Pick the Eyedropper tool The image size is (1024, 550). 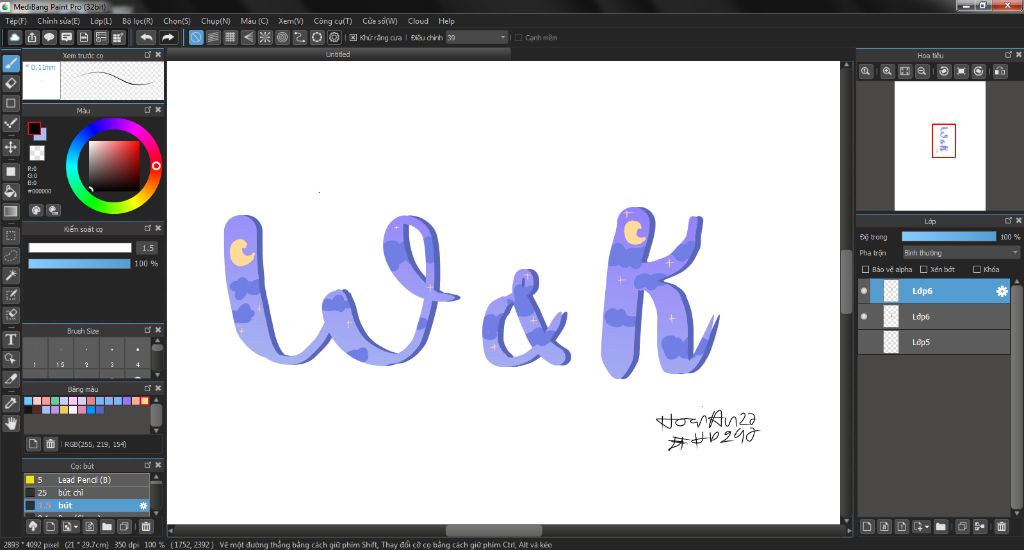coord(10,403)
